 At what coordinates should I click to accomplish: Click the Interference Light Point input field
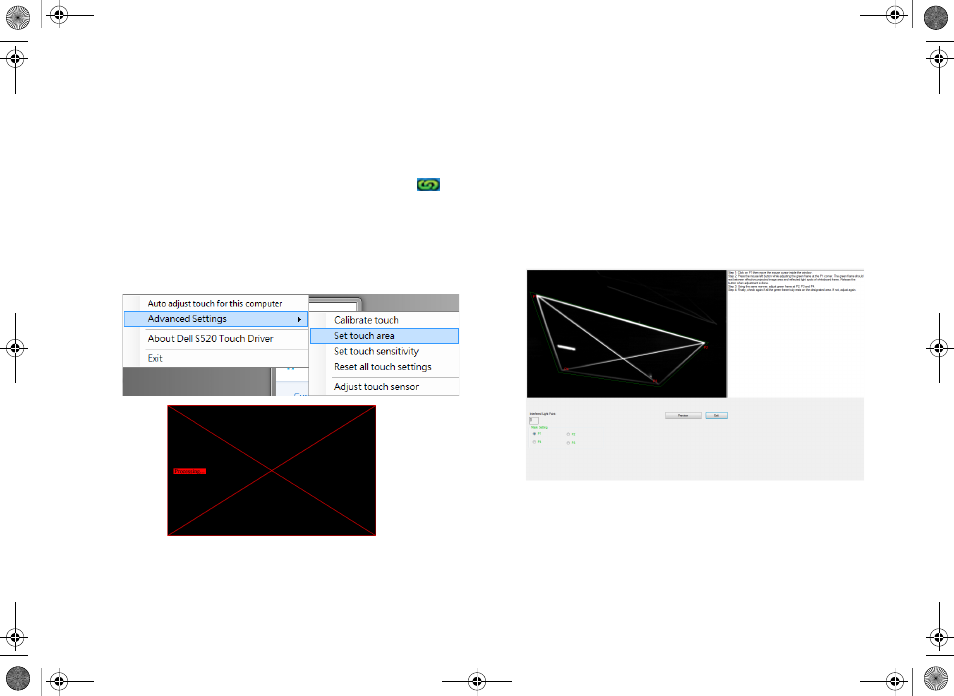point(534,420)
